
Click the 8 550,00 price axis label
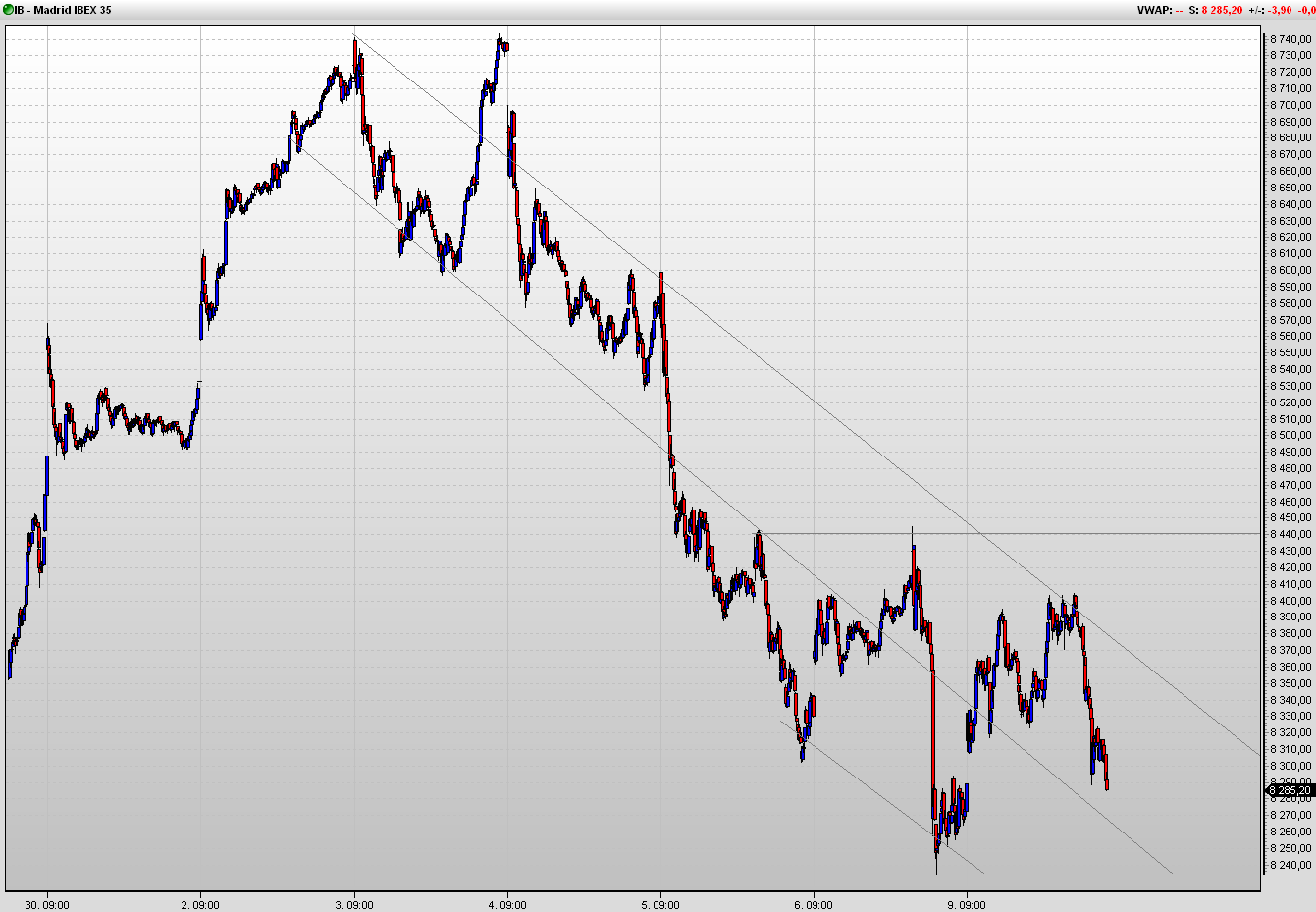point(1290,352)
